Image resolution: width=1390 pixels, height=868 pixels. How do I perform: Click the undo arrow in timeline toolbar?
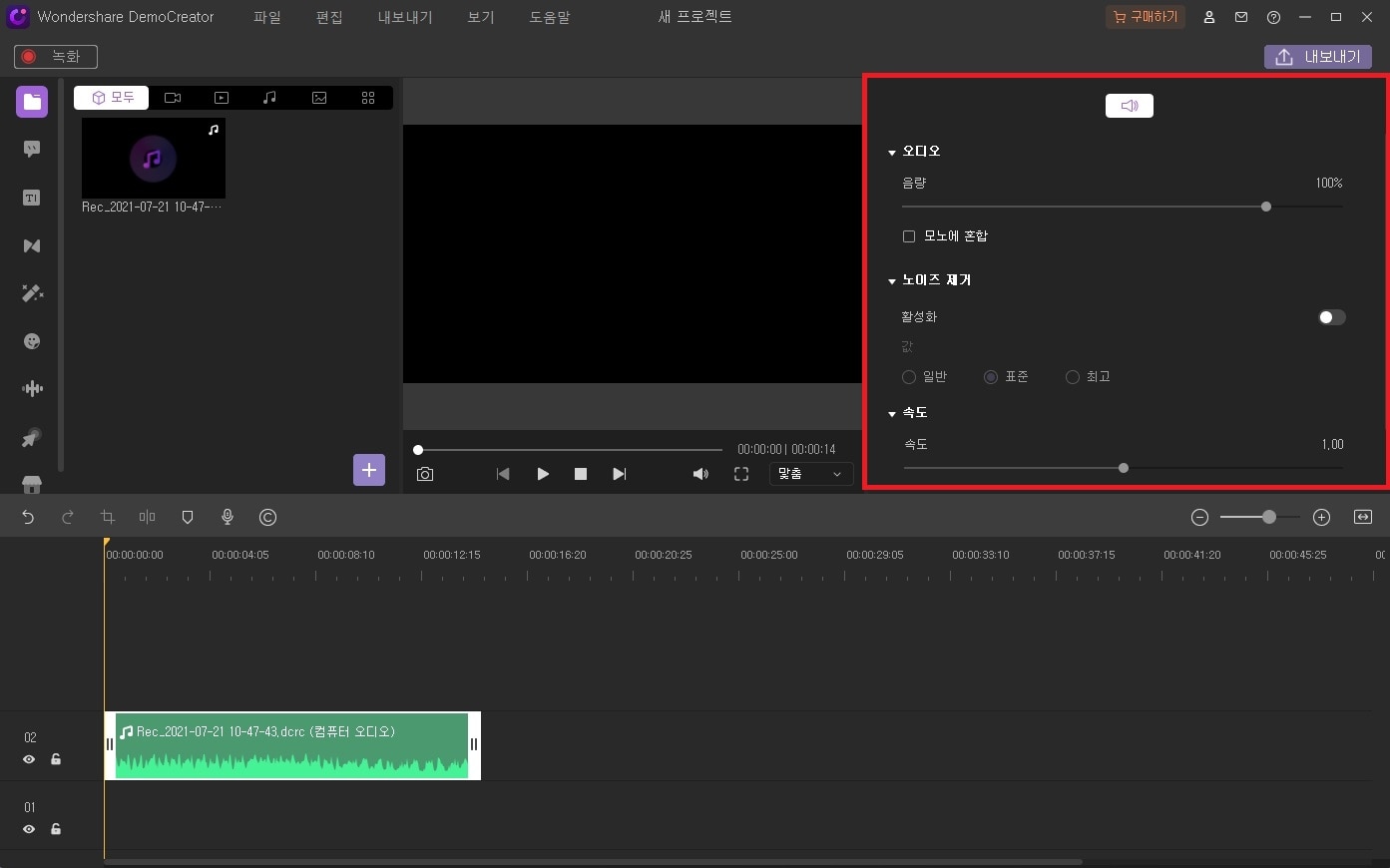tap(28, 517)
